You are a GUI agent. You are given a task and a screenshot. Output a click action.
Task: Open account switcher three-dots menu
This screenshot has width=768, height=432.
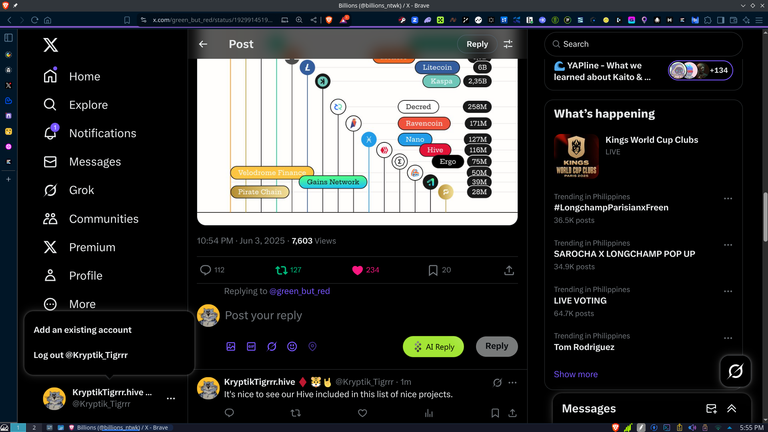click(x=170, y=398)
